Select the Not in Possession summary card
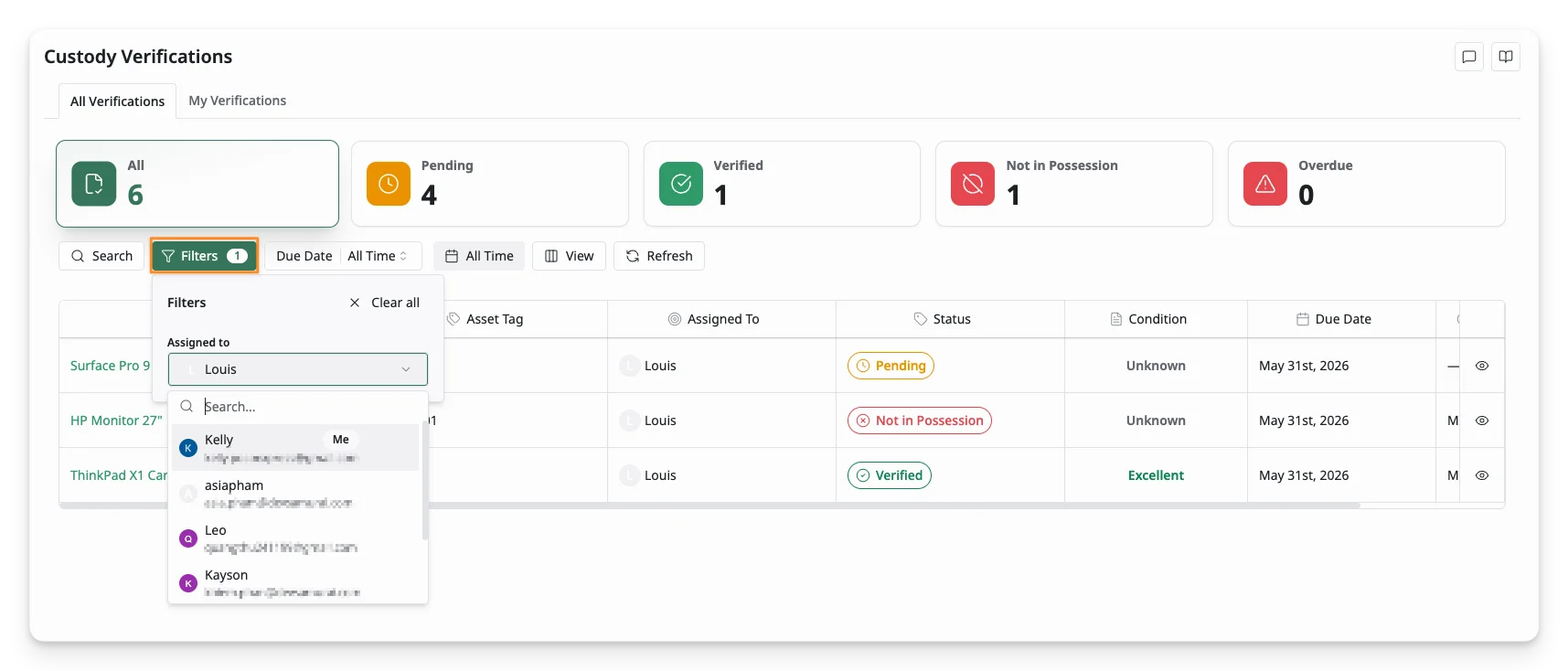The width and height of the screenshot is (1568, 671). tap(1074, 184)
